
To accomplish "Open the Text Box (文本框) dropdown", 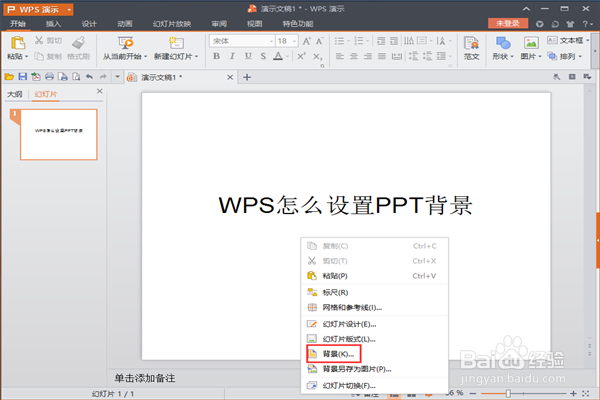I will pyautogui.click(x=568, y=40).
